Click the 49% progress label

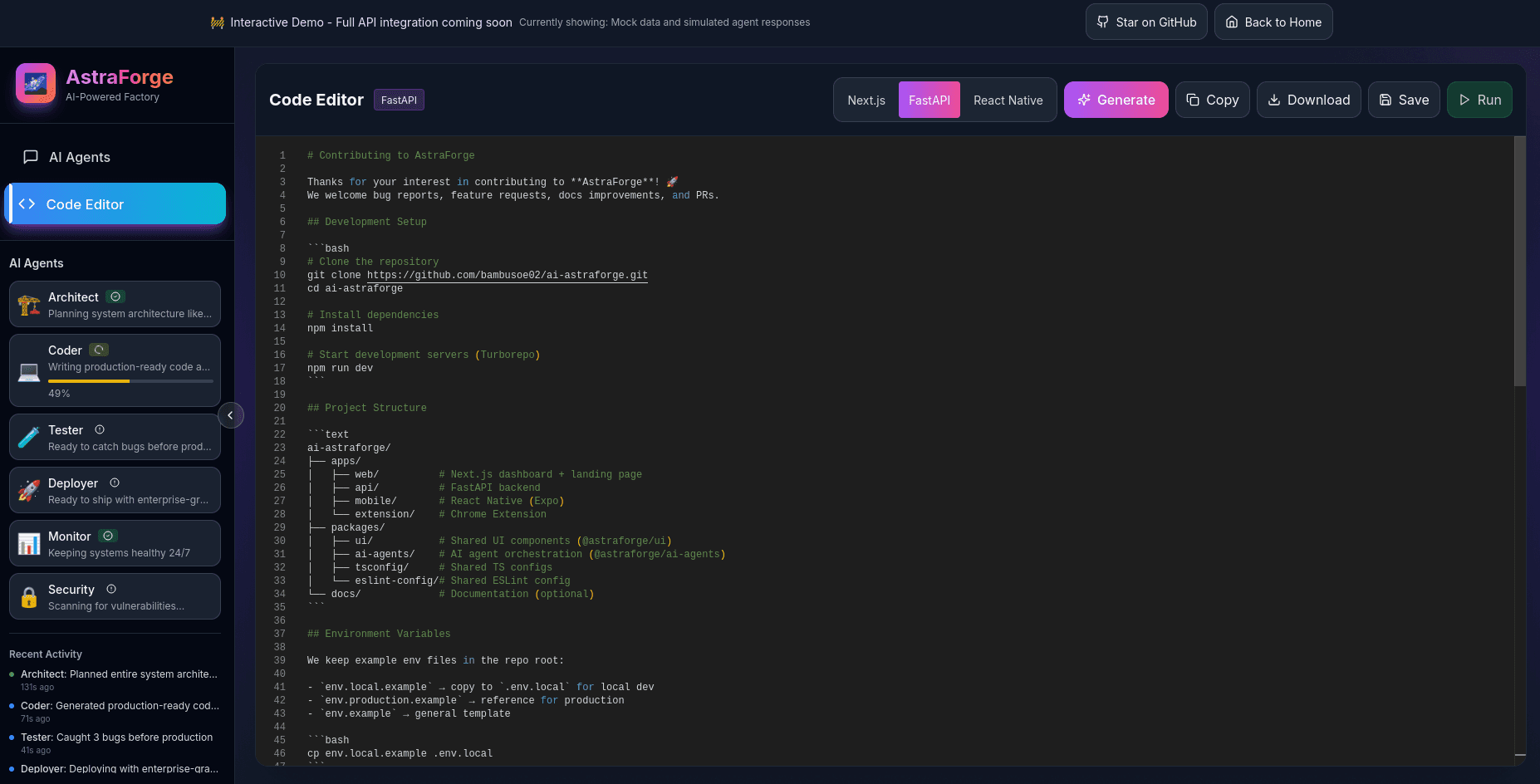59,394
